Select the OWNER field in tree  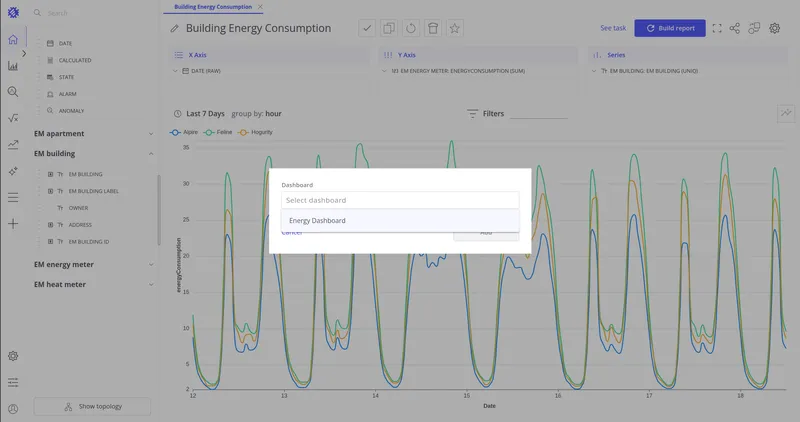pos(78,208)
